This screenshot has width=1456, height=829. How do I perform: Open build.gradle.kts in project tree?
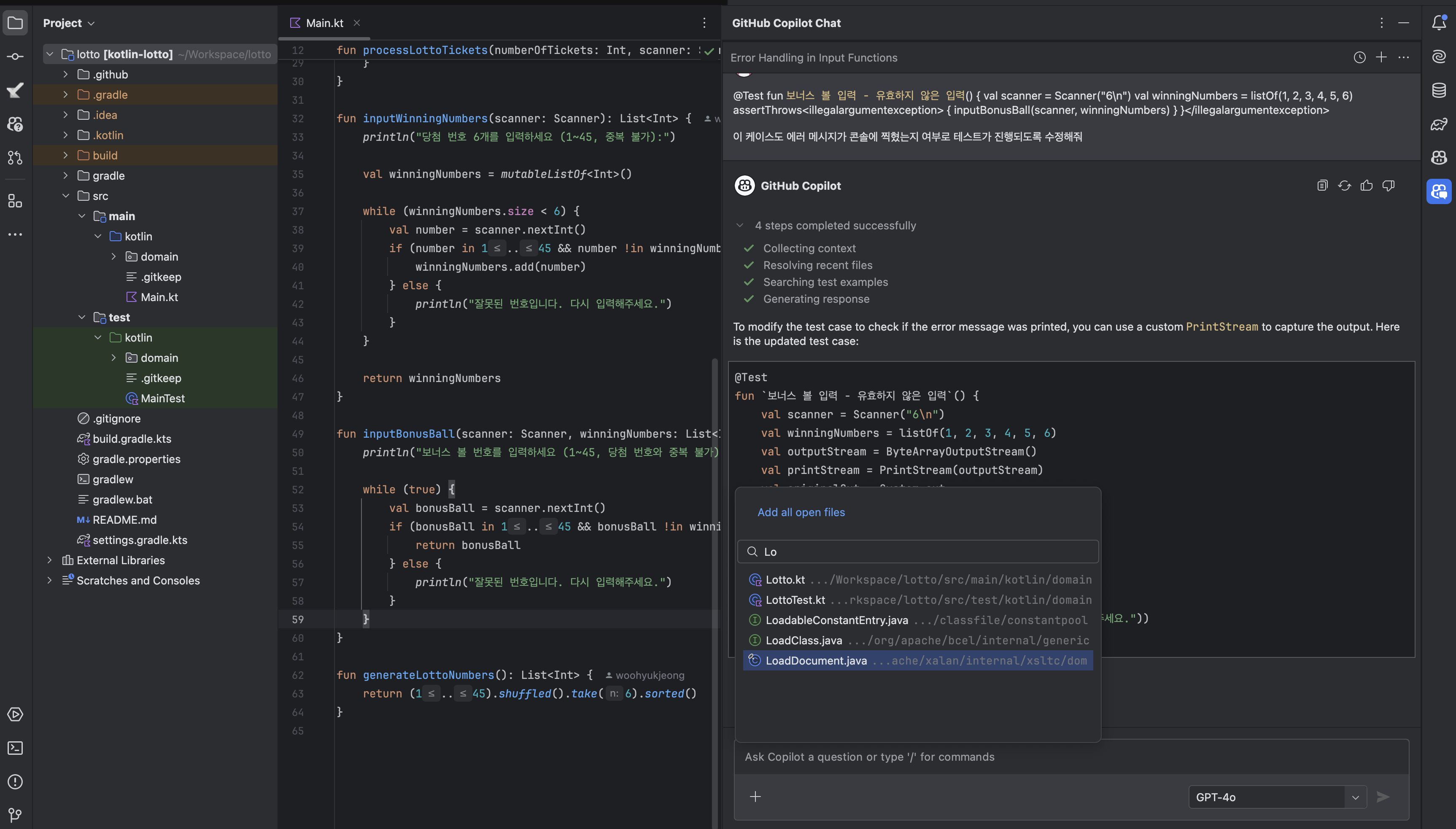tap(132, 439)
